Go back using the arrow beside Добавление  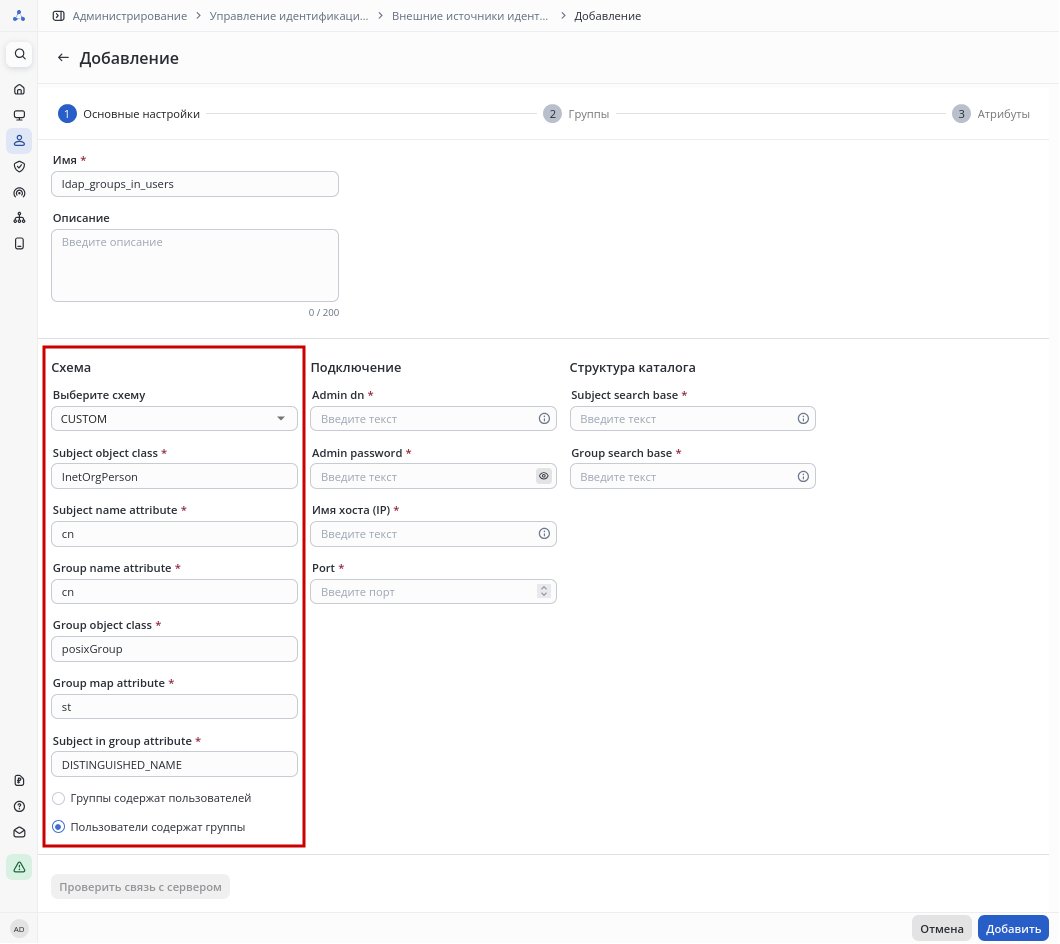(x=63, y=58)
